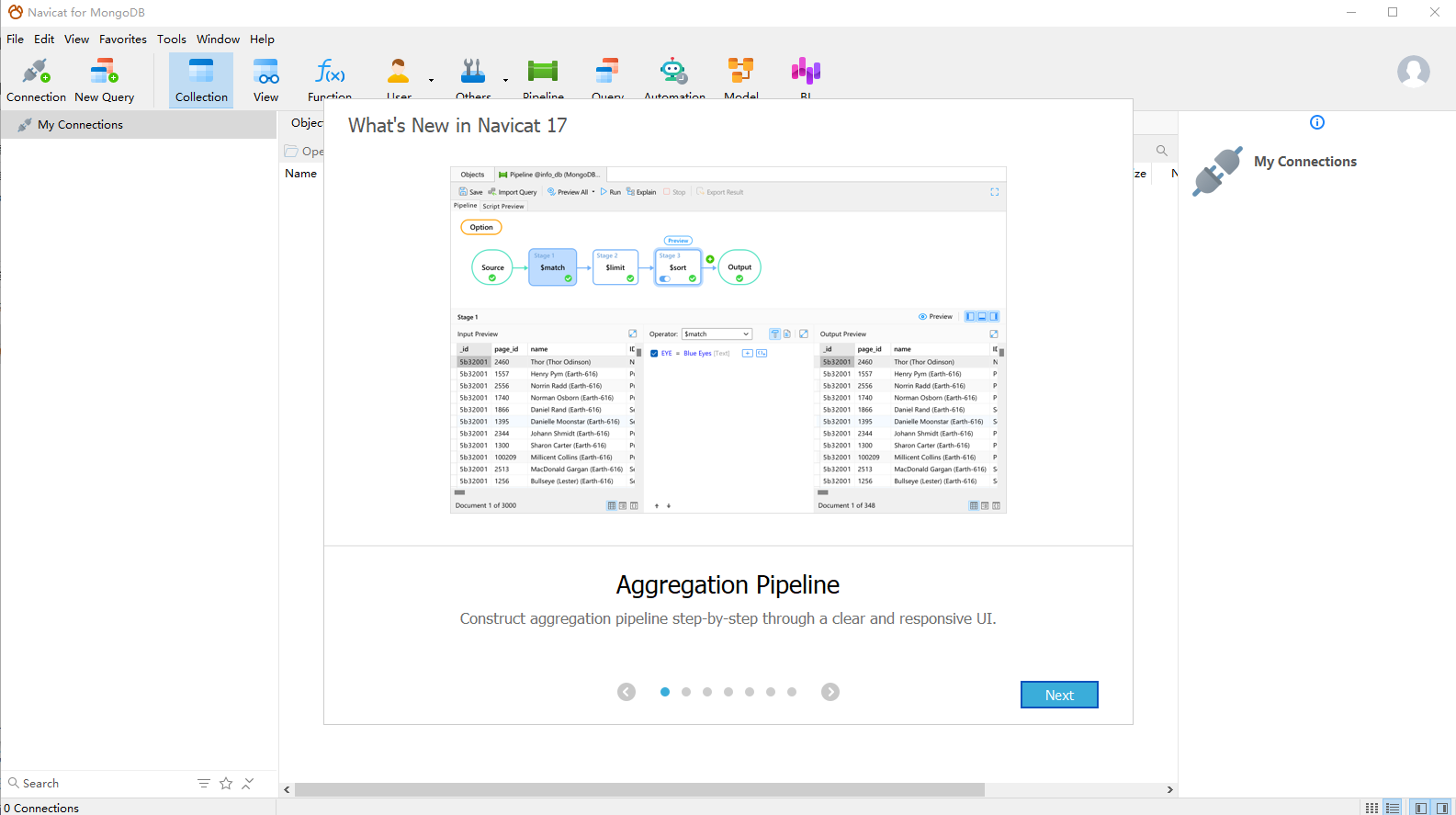Expand the User toolbar dropdown arrow

431,80
